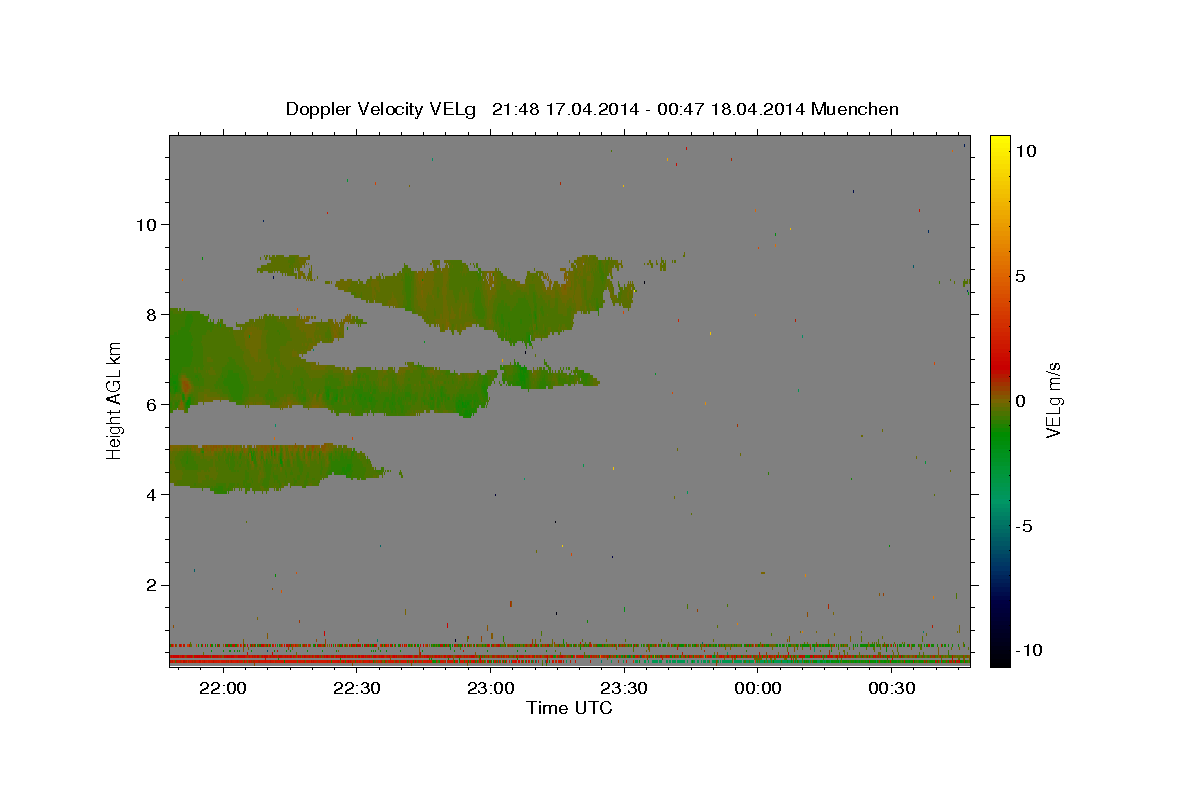
Task: Click the height tick label '2'
Action: tap(151, 585)
